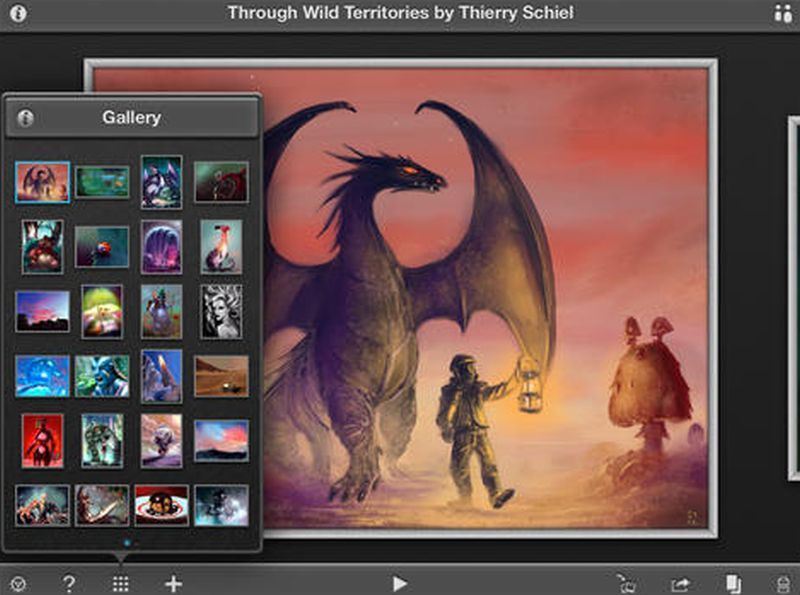800x595 pixels.
Task: Open the help question mark icon
Action: [68, 584]
